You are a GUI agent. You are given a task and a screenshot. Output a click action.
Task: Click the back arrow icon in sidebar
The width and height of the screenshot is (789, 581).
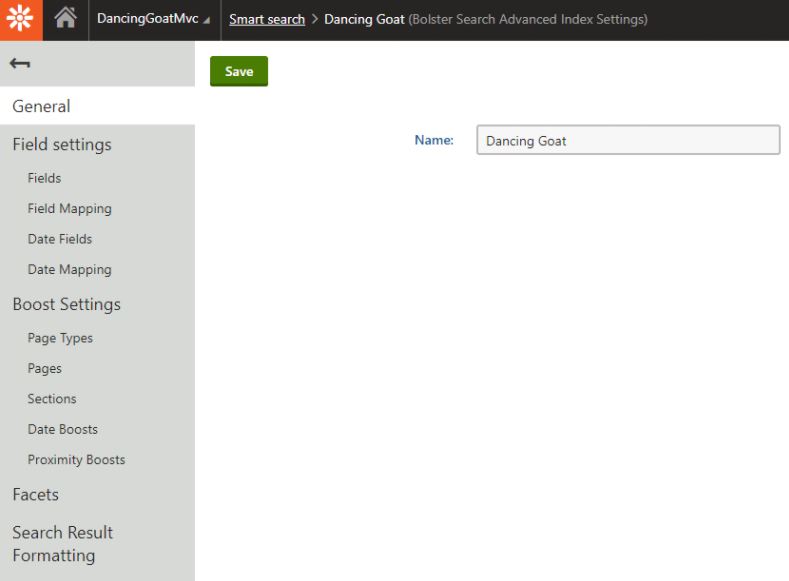pyautogui.click(x=20, y=64)
